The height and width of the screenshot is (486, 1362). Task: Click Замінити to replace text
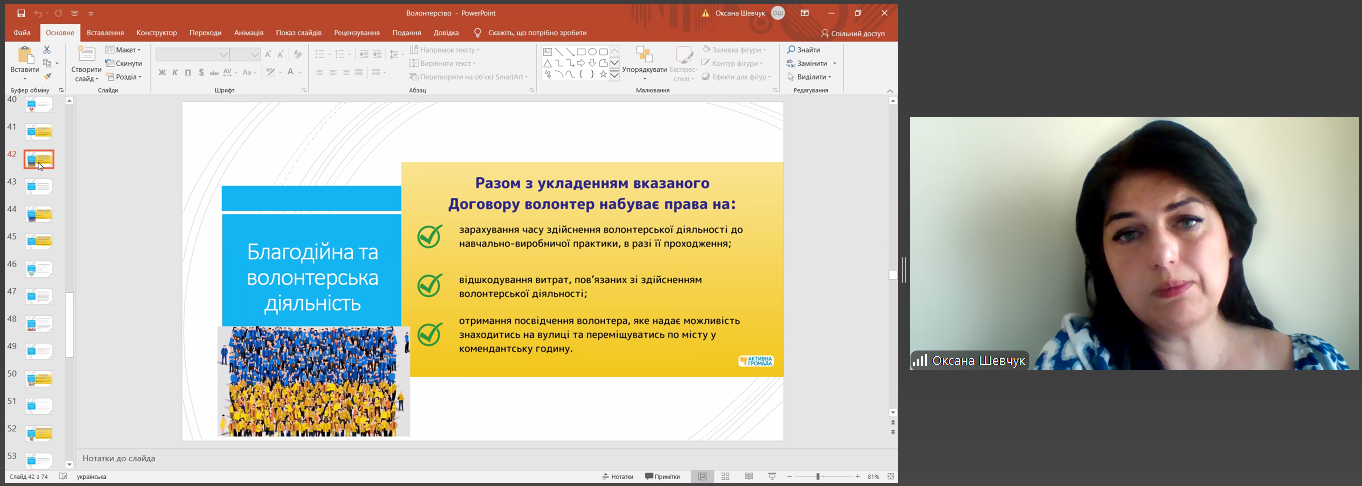point(811,63)
